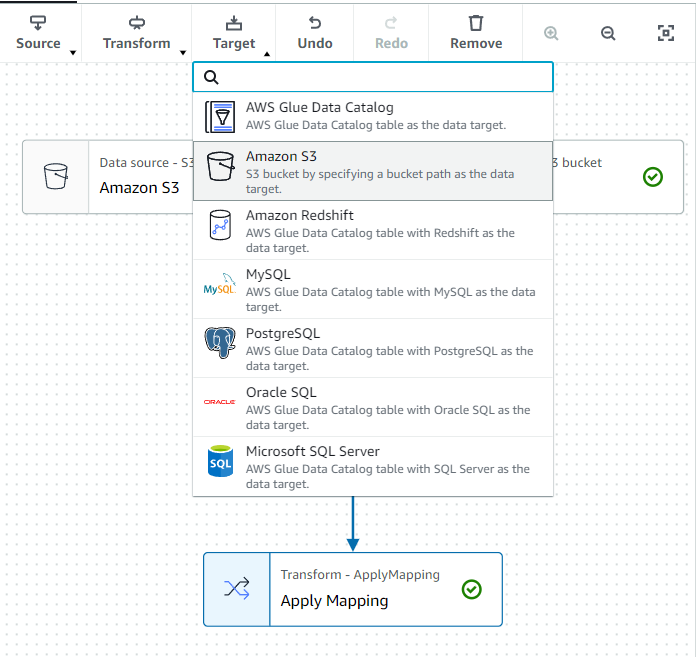Click 'Data source - S3' label text
This screenshot has height=657, width=696.
146,163
